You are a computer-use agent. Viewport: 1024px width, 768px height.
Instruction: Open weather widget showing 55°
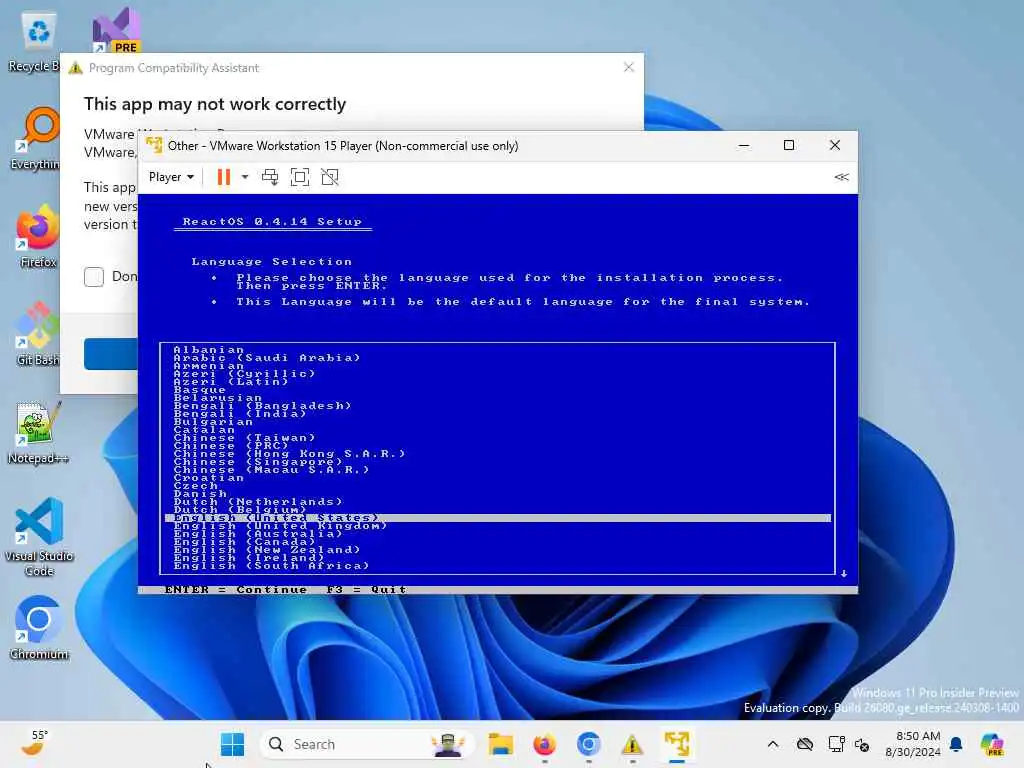tap(35, 744)
